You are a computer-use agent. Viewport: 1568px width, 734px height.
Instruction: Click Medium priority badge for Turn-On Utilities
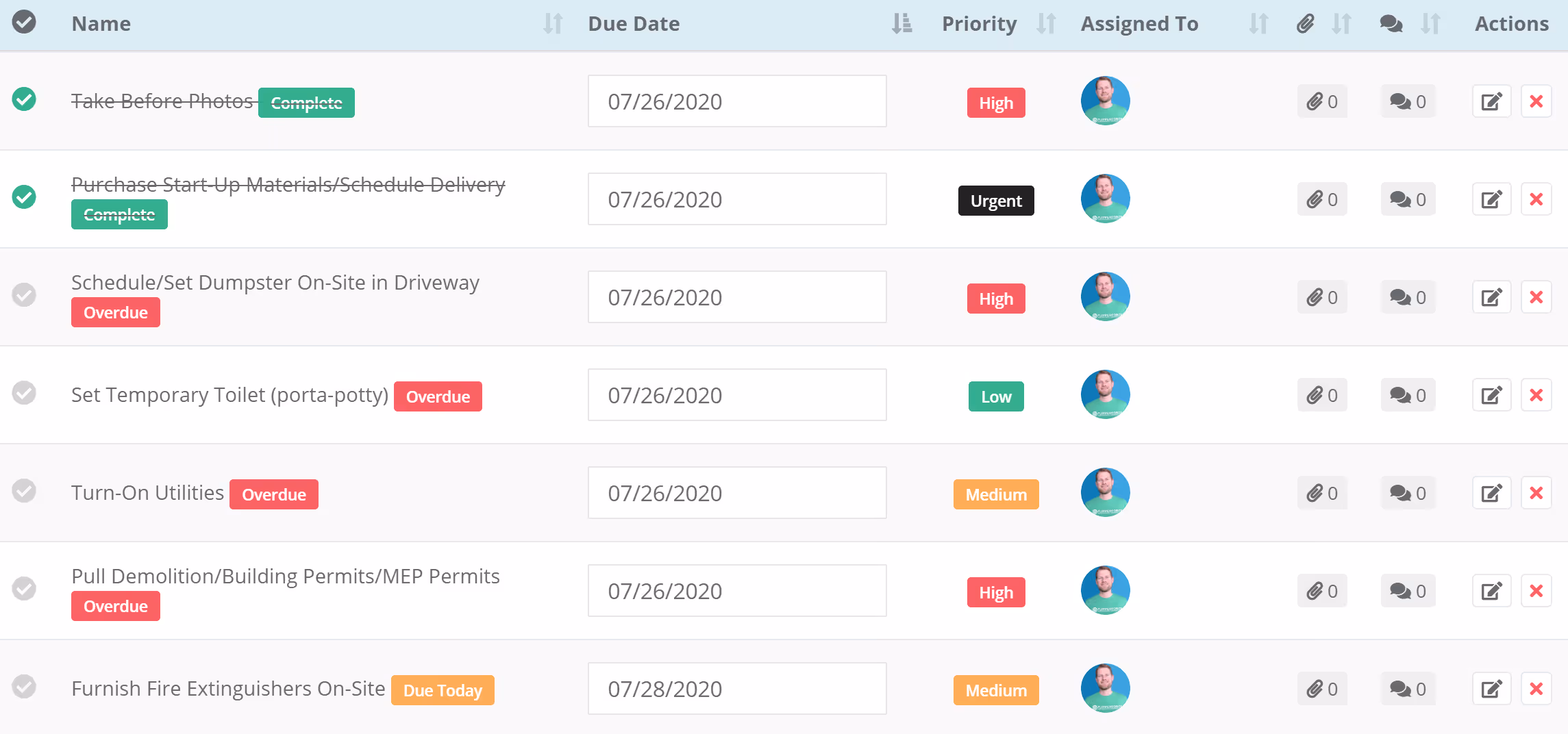coord(996,494)
